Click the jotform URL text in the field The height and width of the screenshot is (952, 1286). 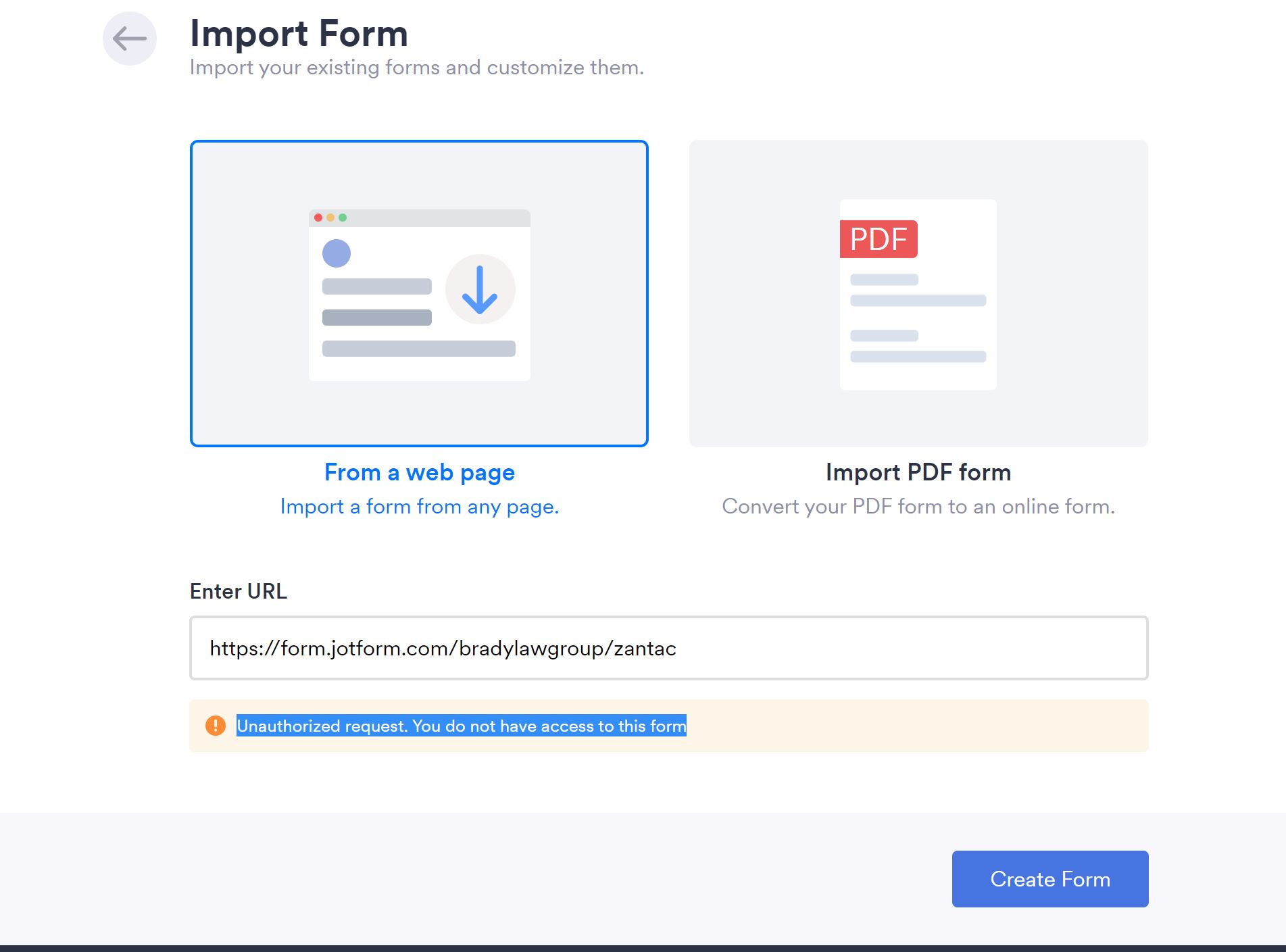(443, 648)
